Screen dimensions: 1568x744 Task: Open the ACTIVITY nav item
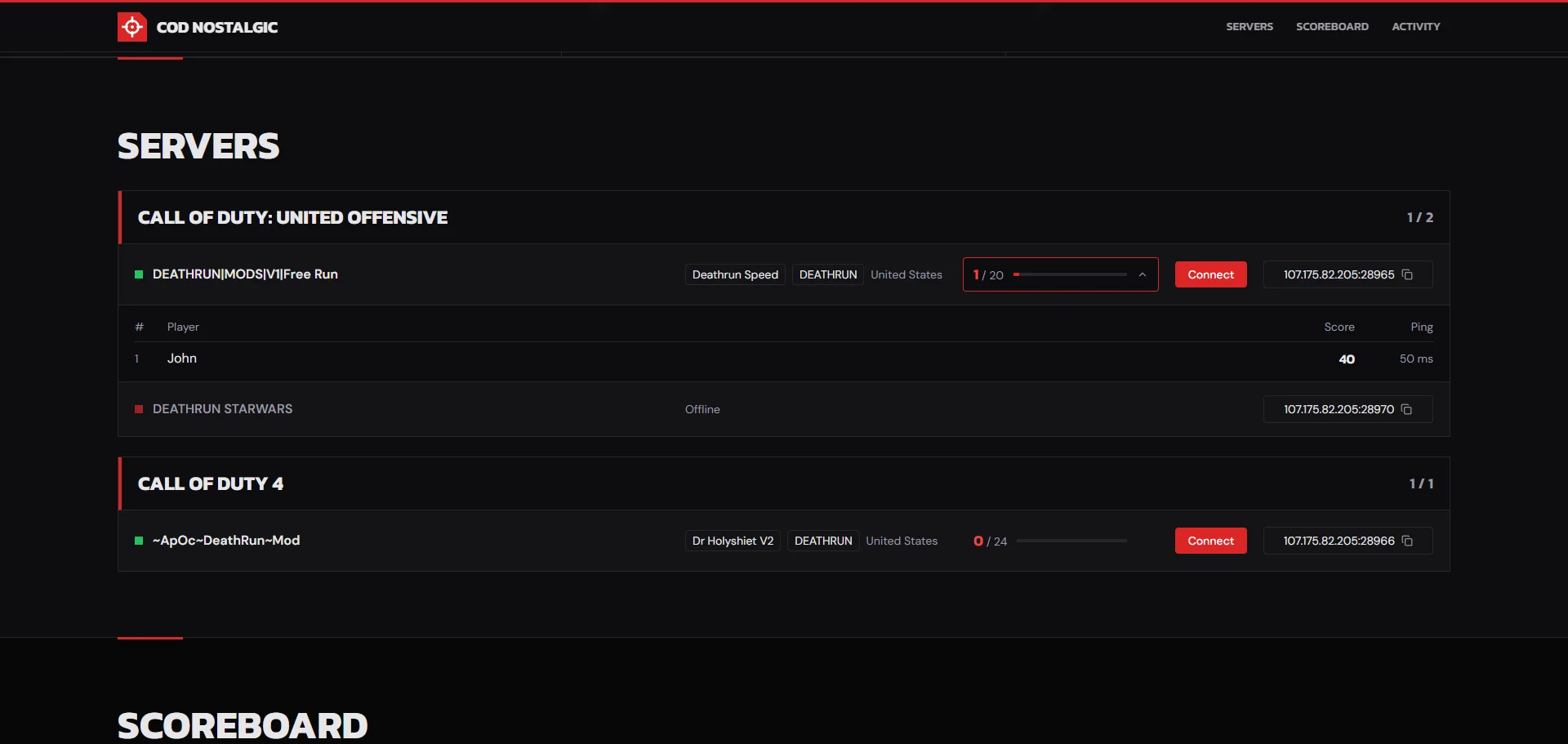coord(1416,27)
